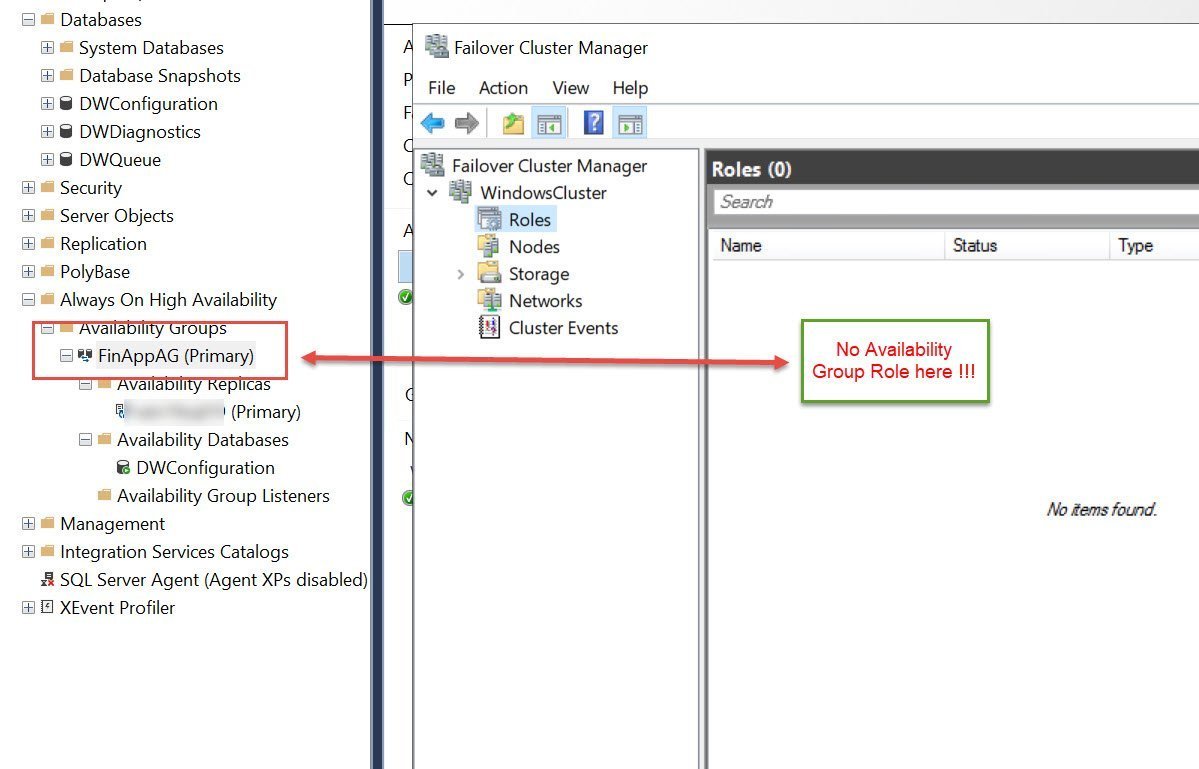This screenshot has width=1199, height=769.
Task: Click the DWQueue database cylinder icon
Action: [x=67, y=159]
